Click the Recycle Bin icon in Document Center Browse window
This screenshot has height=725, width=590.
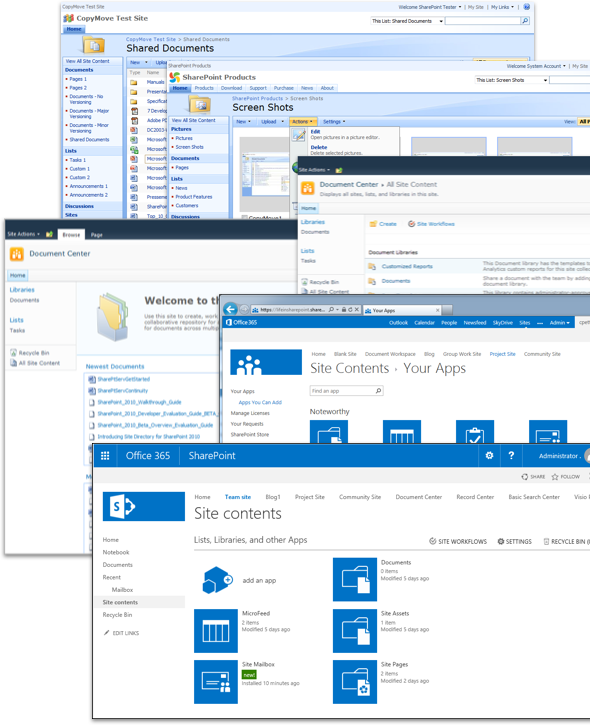tap(13, 353)
